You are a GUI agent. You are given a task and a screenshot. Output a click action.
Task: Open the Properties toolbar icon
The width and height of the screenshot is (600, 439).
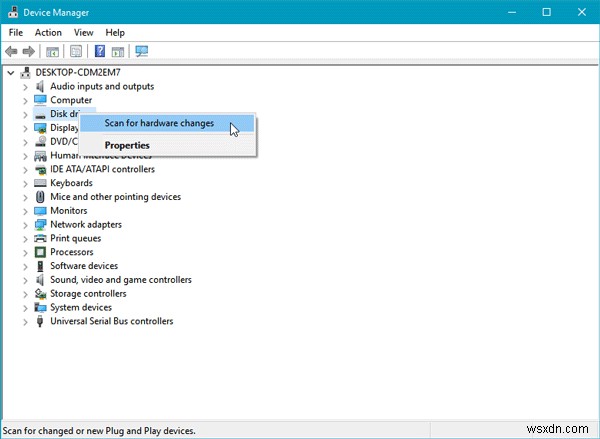click(76, 51)
